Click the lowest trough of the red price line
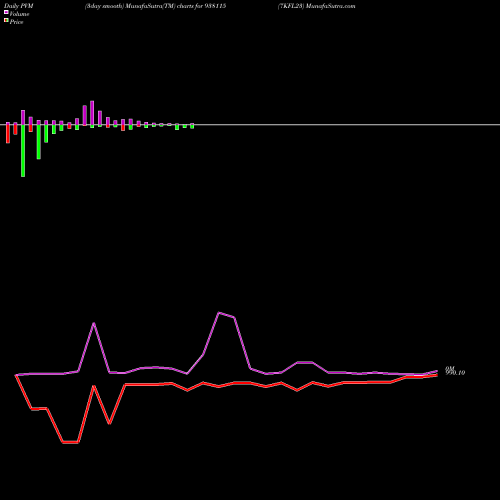Viewport: 500px width, 500px height. coord(70,442)
